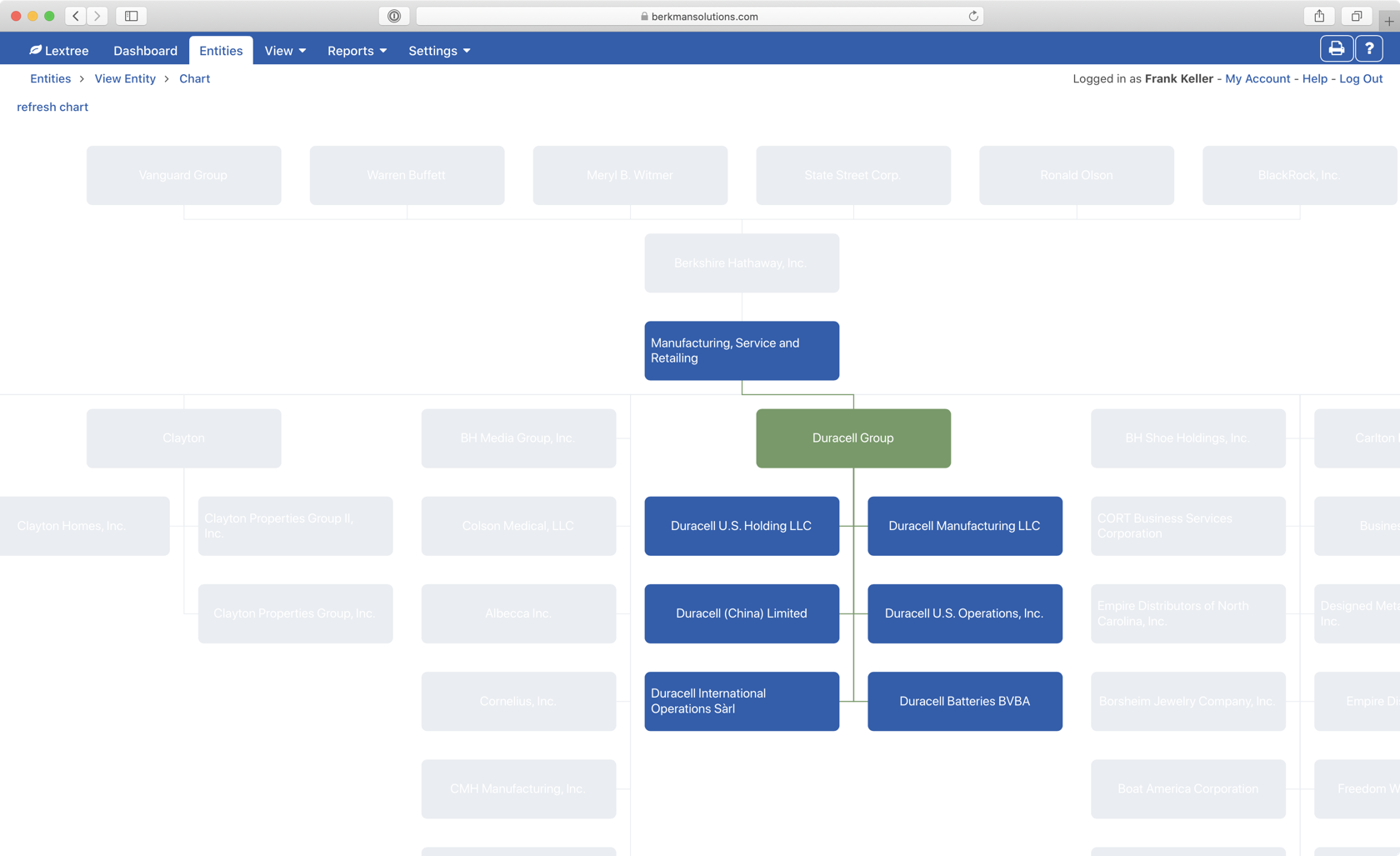Viewport: 1400px width, 856px height.
Task: Click the State Street Corp. node
Action: click(853, 176)
